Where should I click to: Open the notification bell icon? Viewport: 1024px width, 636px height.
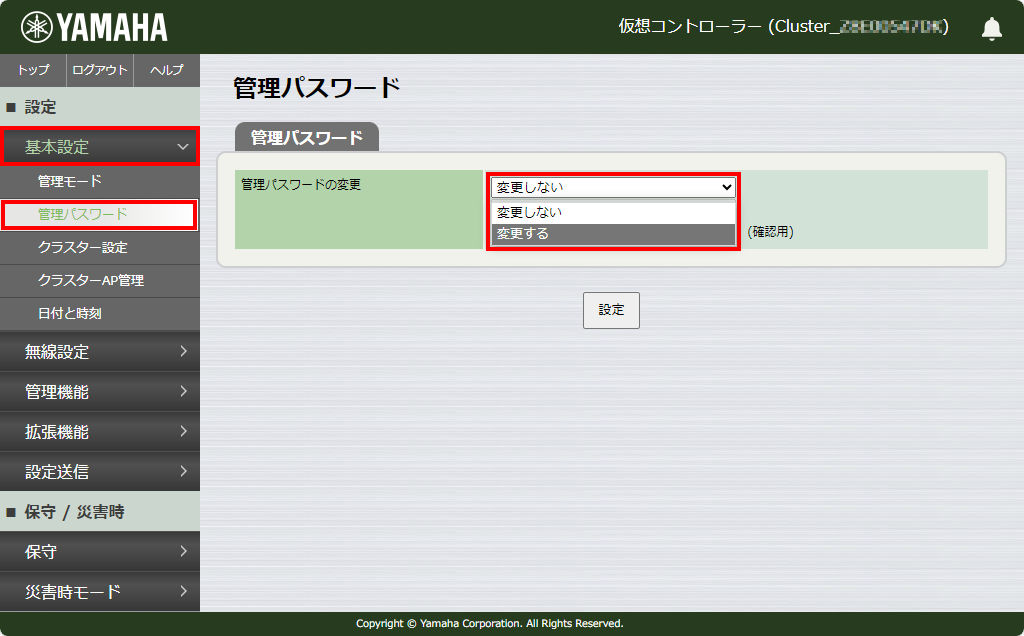pos(991,29)
